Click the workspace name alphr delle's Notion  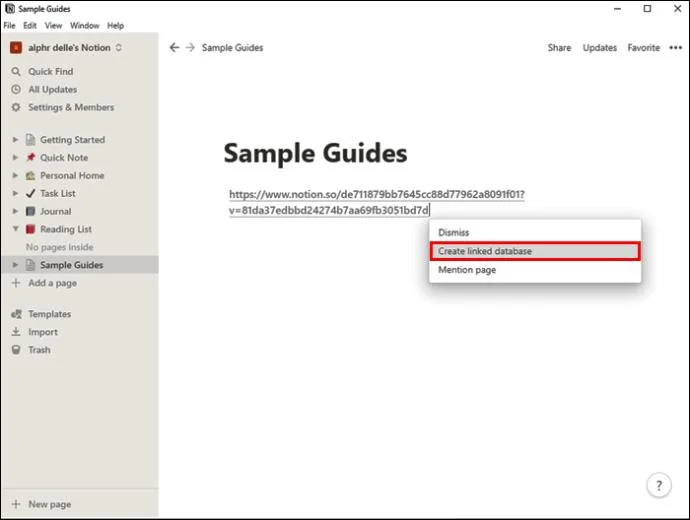point(69,48)
